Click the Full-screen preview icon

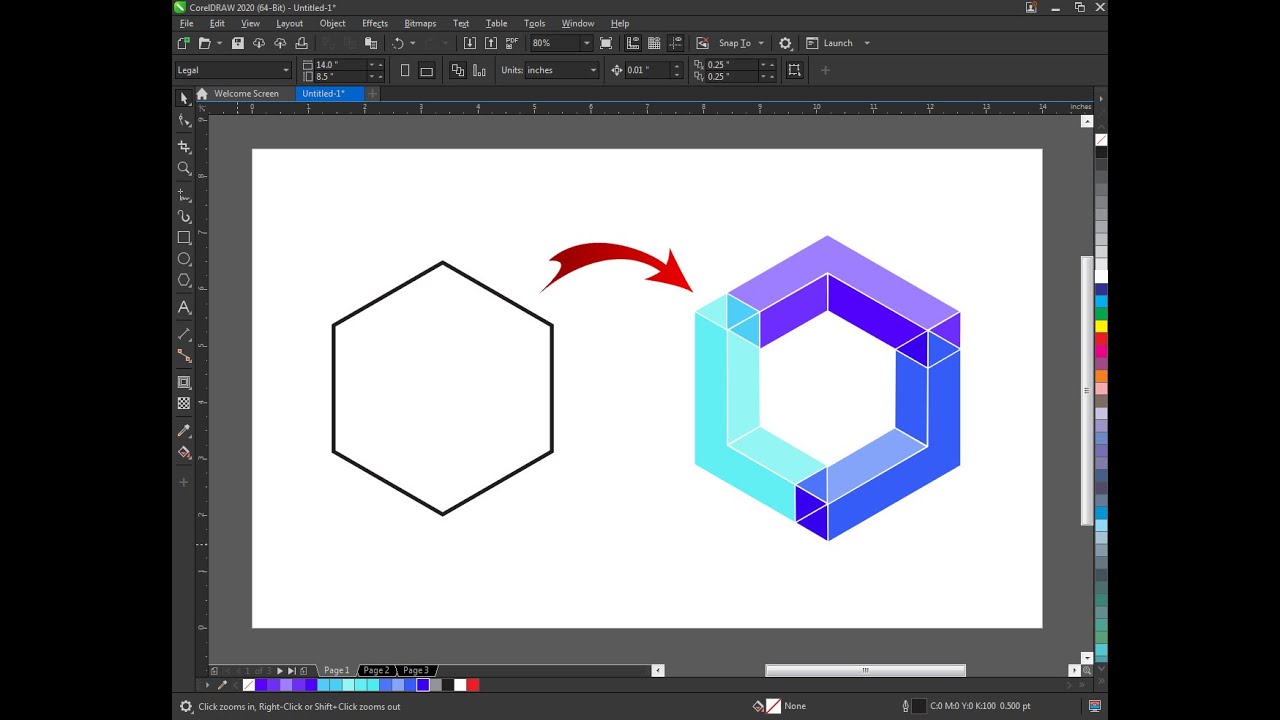click(x=606, y=43)
